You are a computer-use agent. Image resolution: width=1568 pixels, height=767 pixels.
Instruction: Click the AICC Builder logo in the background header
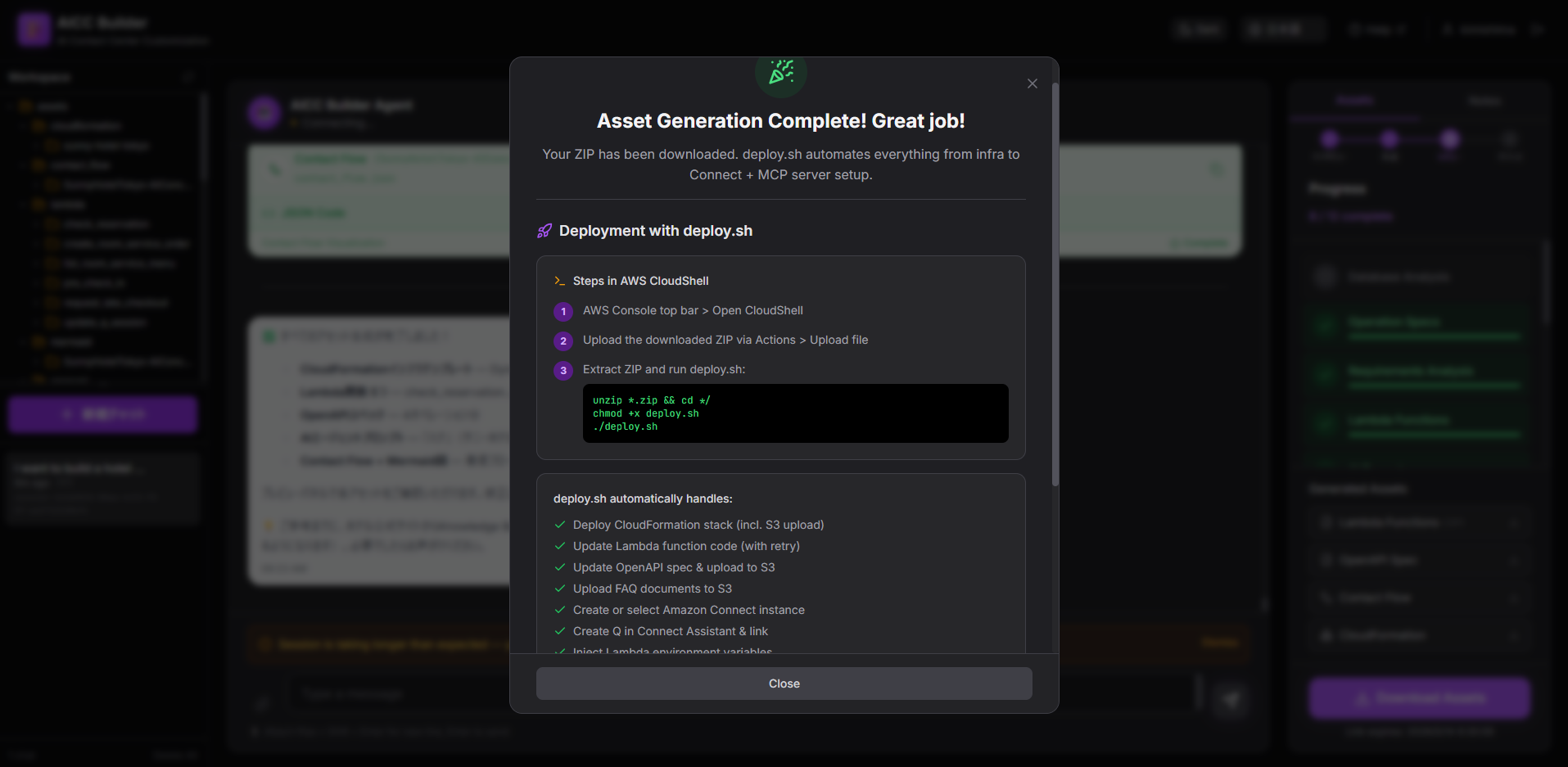34,29
